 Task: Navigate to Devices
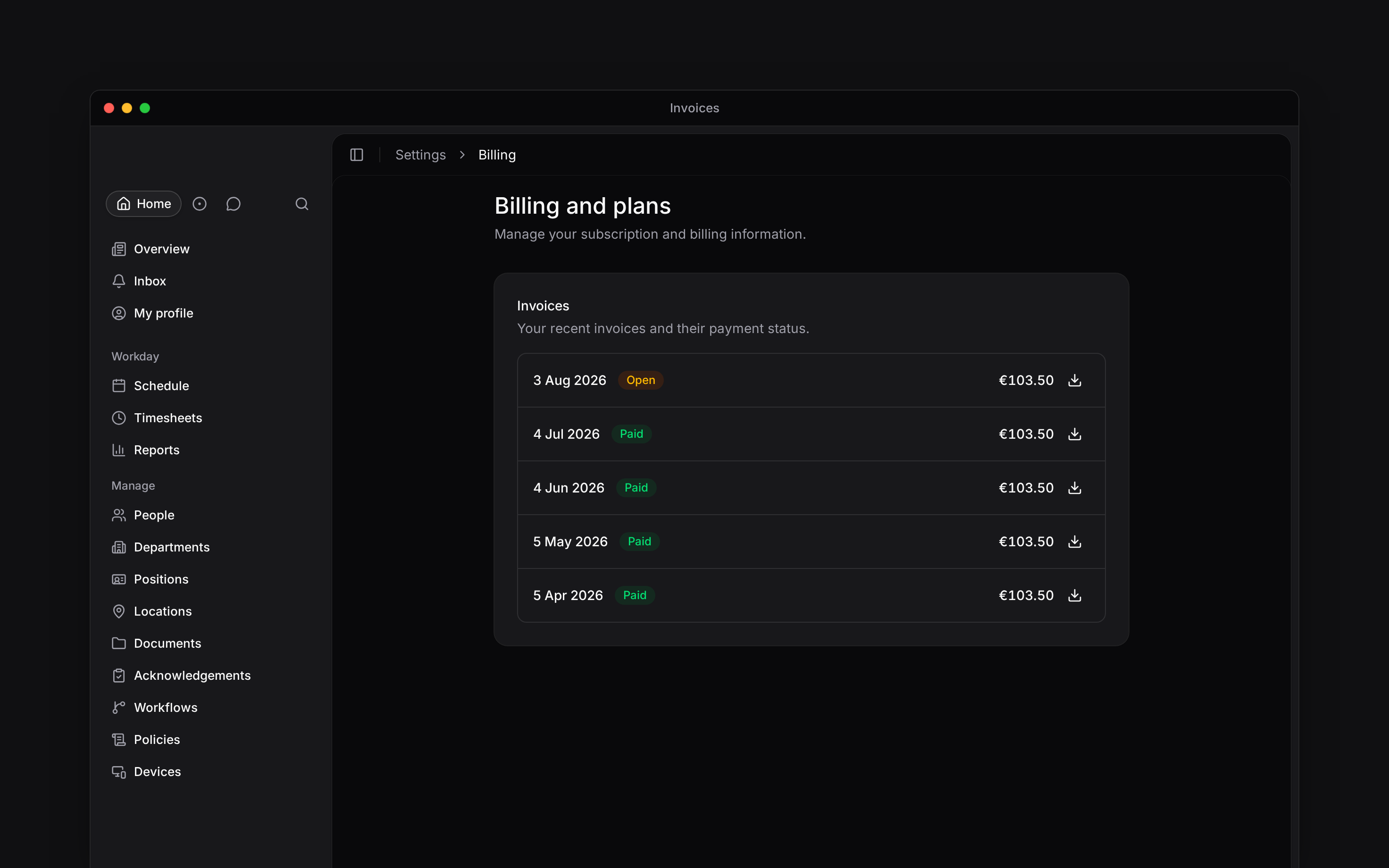(146, 772)
